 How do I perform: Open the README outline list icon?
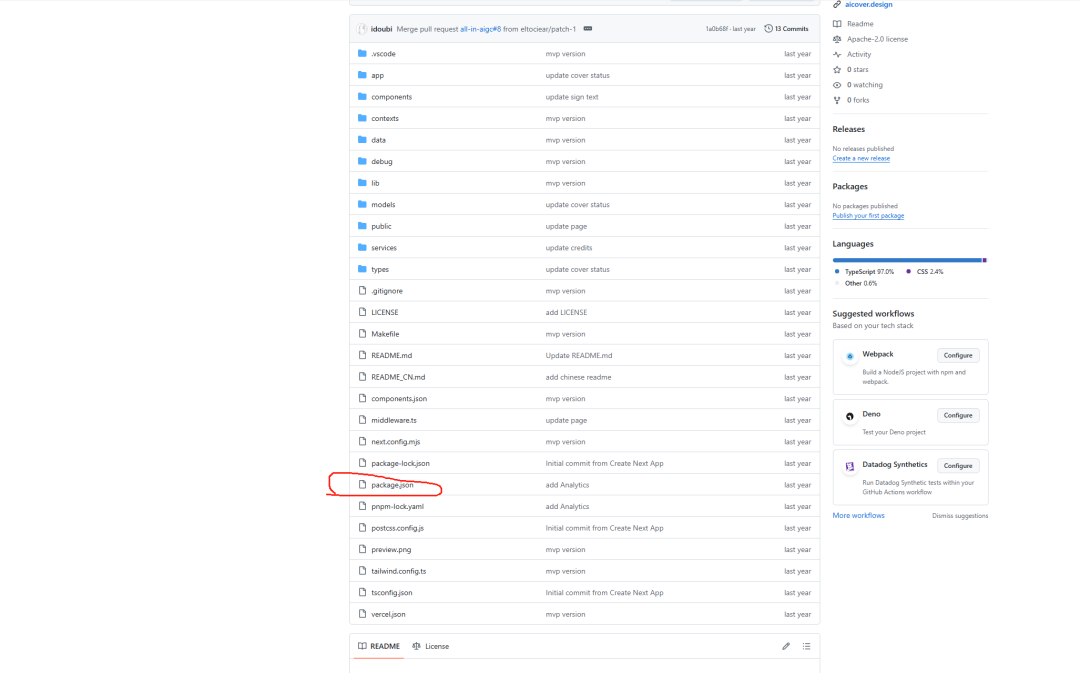[x=806, y=646]
